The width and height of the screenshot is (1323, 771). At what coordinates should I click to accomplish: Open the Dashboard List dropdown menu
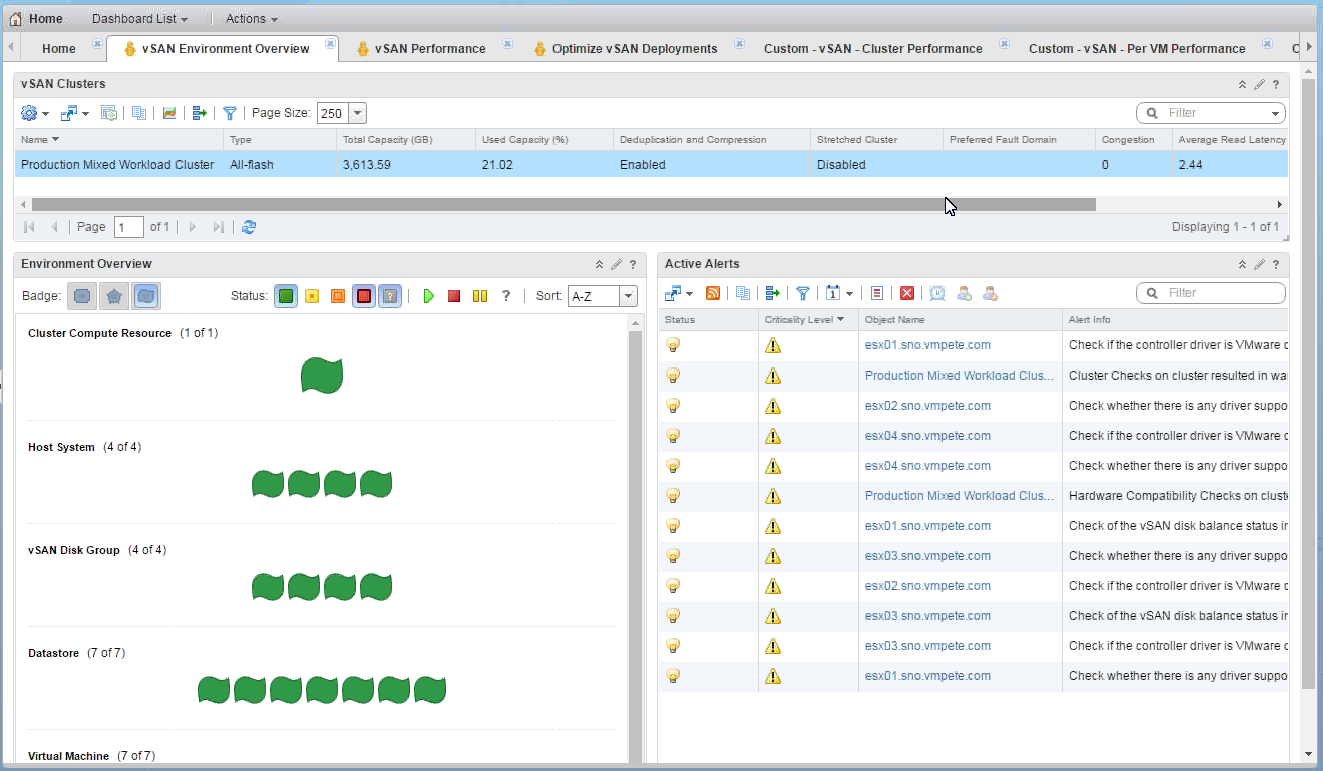pyautogui.click(x=140, y=19)
